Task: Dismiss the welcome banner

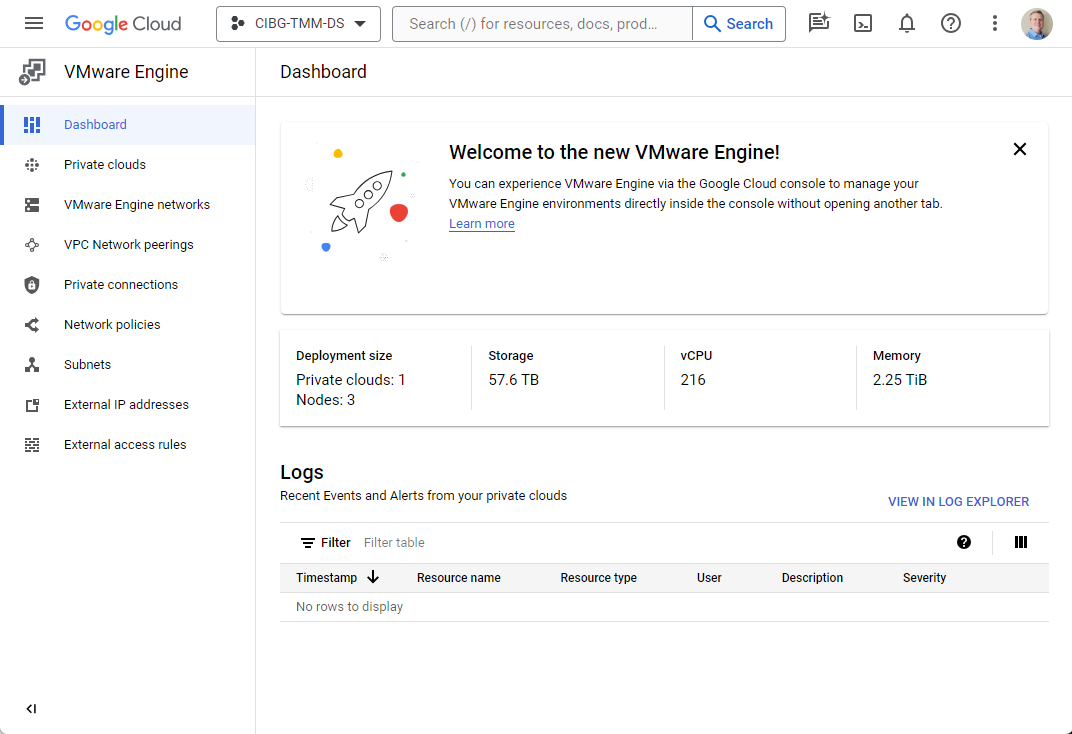Action: click(x=1020, y=149)
